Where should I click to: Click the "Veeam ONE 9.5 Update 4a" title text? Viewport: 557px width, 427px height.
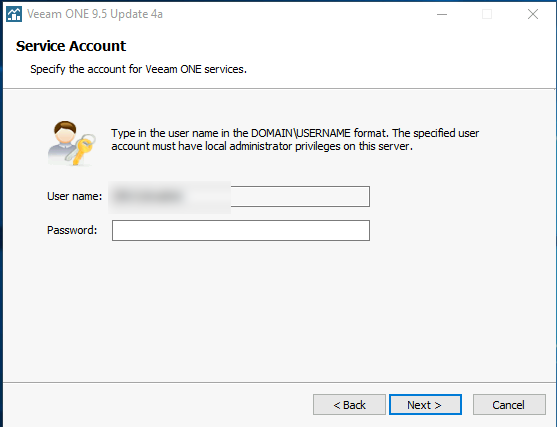coord(95,14)
